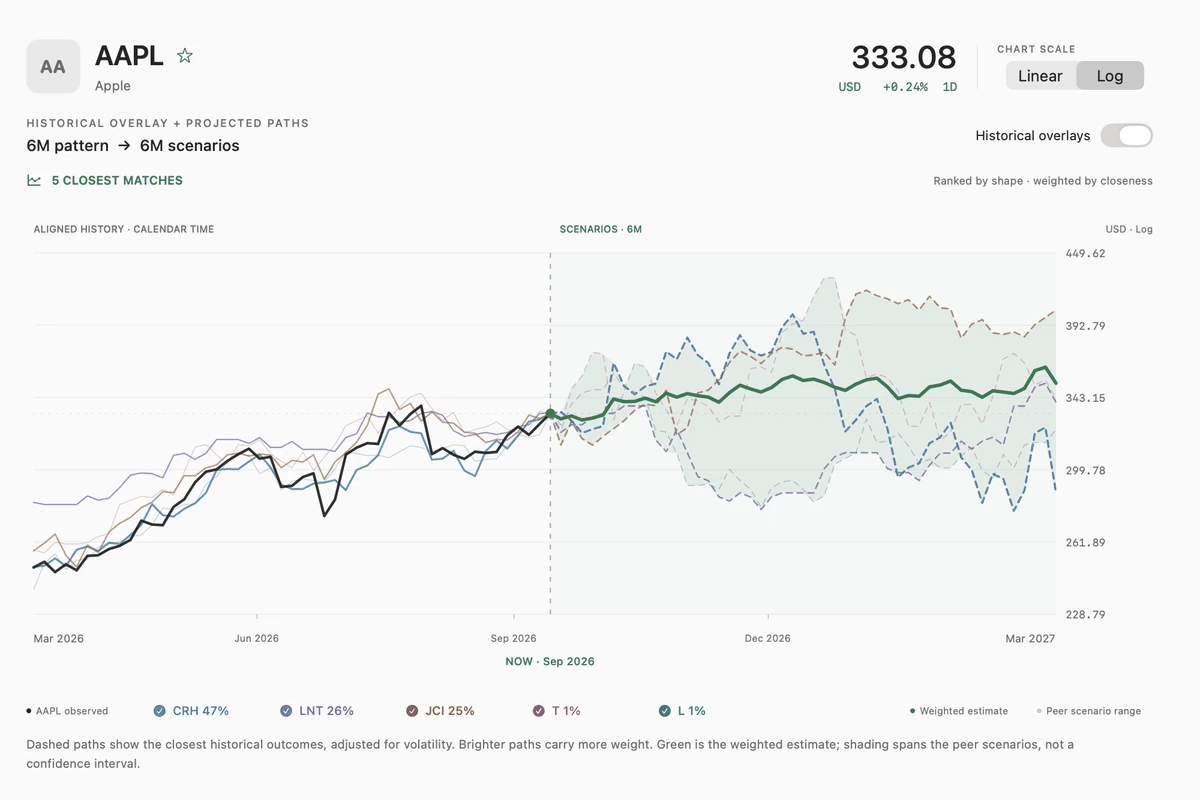Click the SCENARIOS · 6M label
This screenshot has width=1200, height=800.
[x=601, y=229]
